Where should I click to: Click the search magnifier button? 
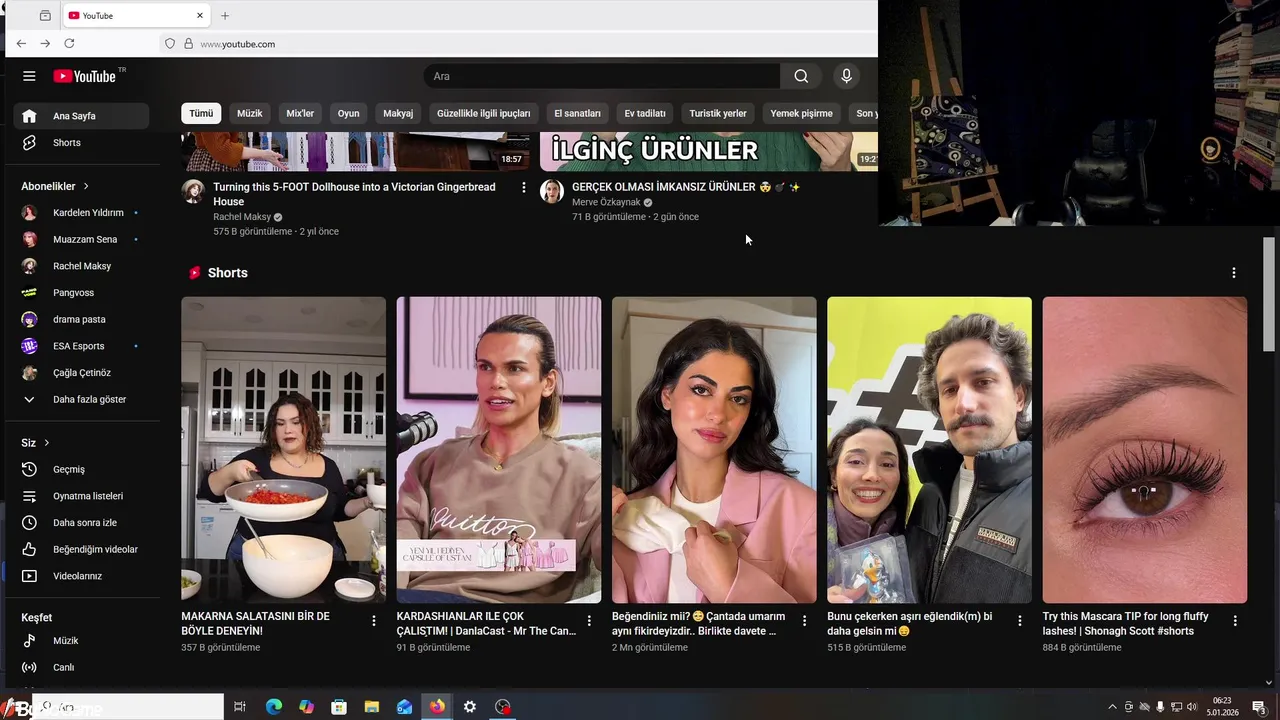coord(801,76)
